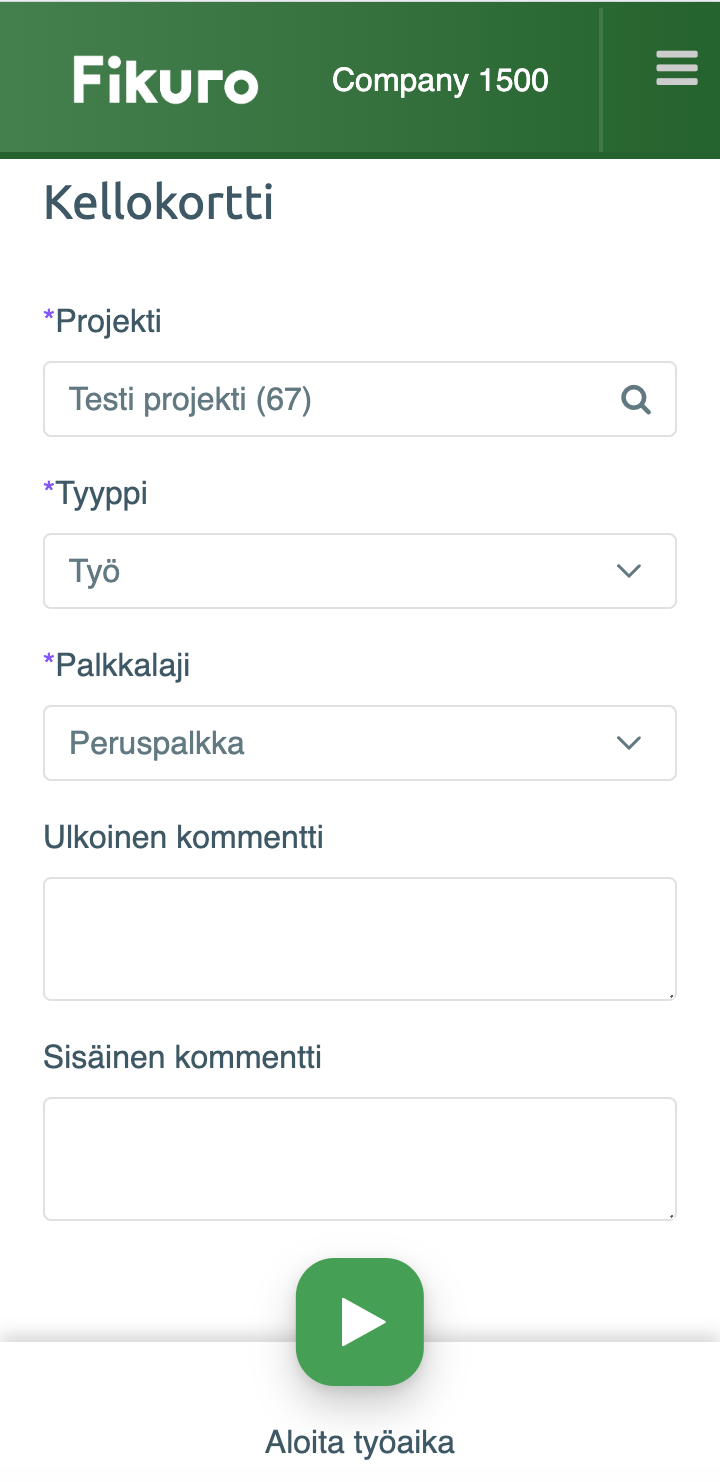
Task: Click the Ulkoinen kommentti resize handle
Action: pyautogui.click(x=671, y=994)
